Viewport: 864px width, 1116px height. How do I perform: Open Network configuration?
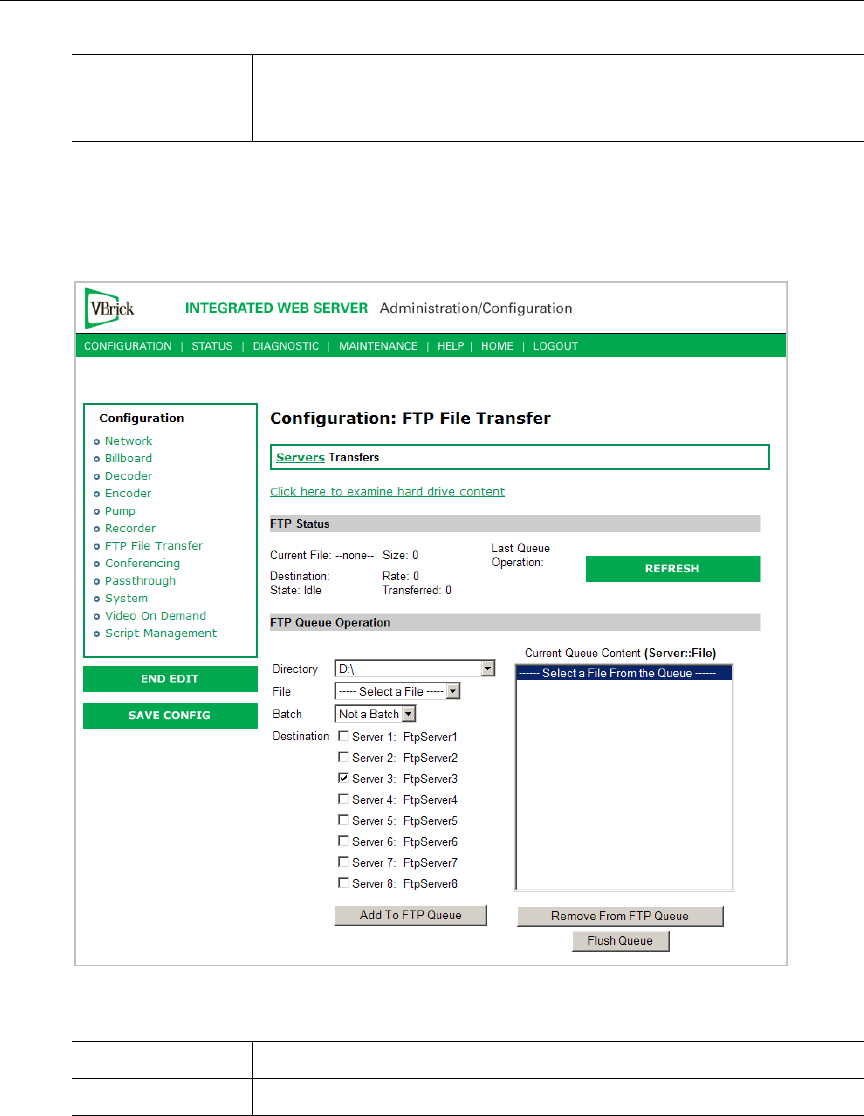129,441
